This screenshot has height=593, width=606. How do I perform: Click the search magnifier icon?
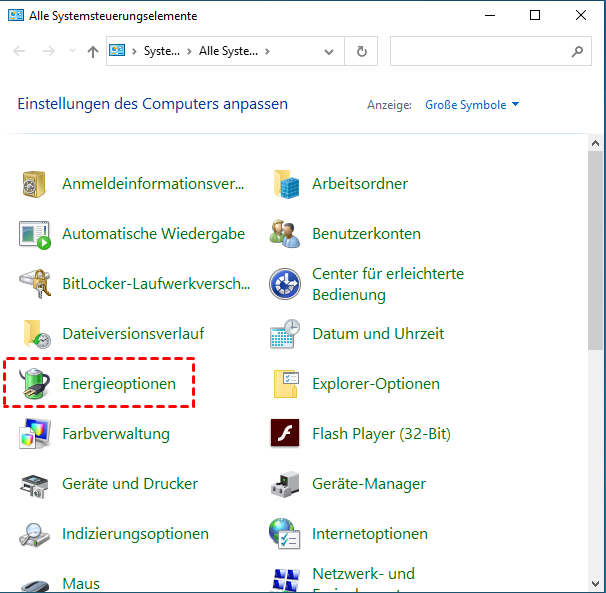(x=577, y=51)
